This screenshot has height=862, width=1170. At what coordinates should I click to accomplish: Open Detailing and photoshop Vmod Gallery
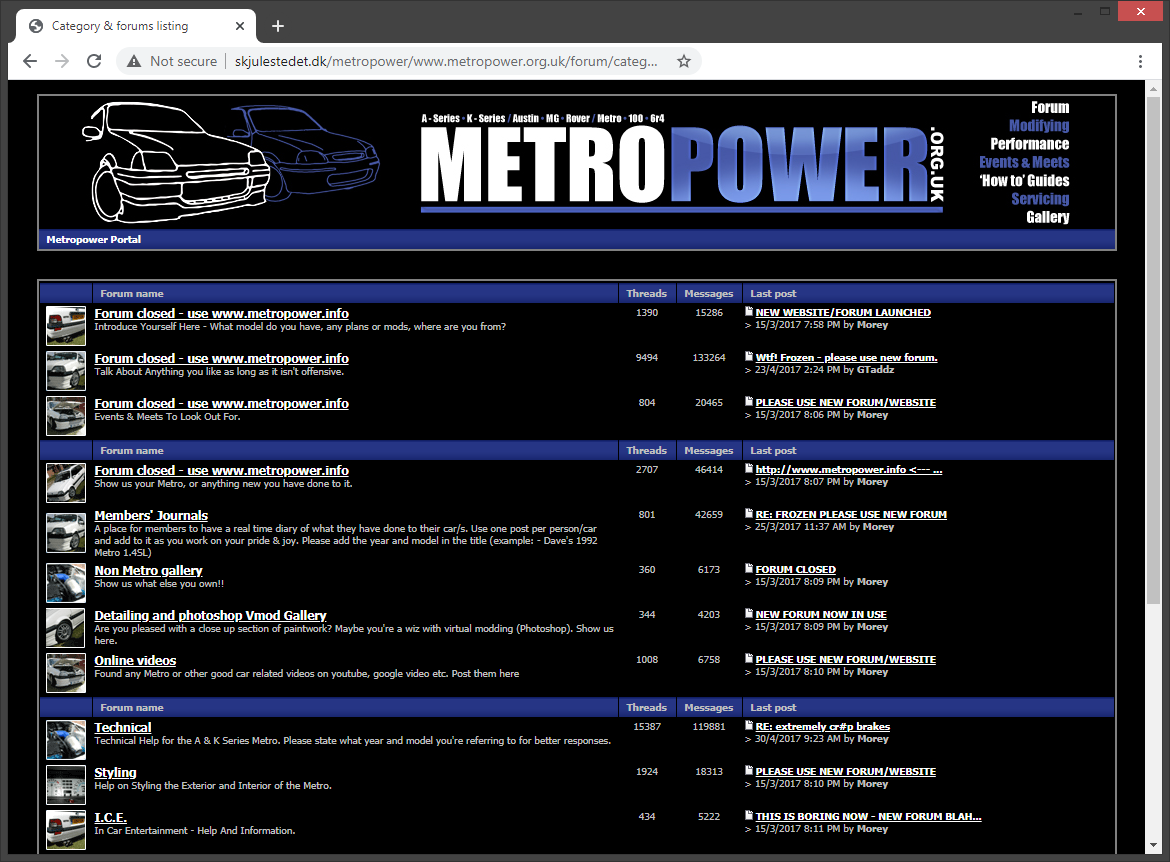click(210, 615)
